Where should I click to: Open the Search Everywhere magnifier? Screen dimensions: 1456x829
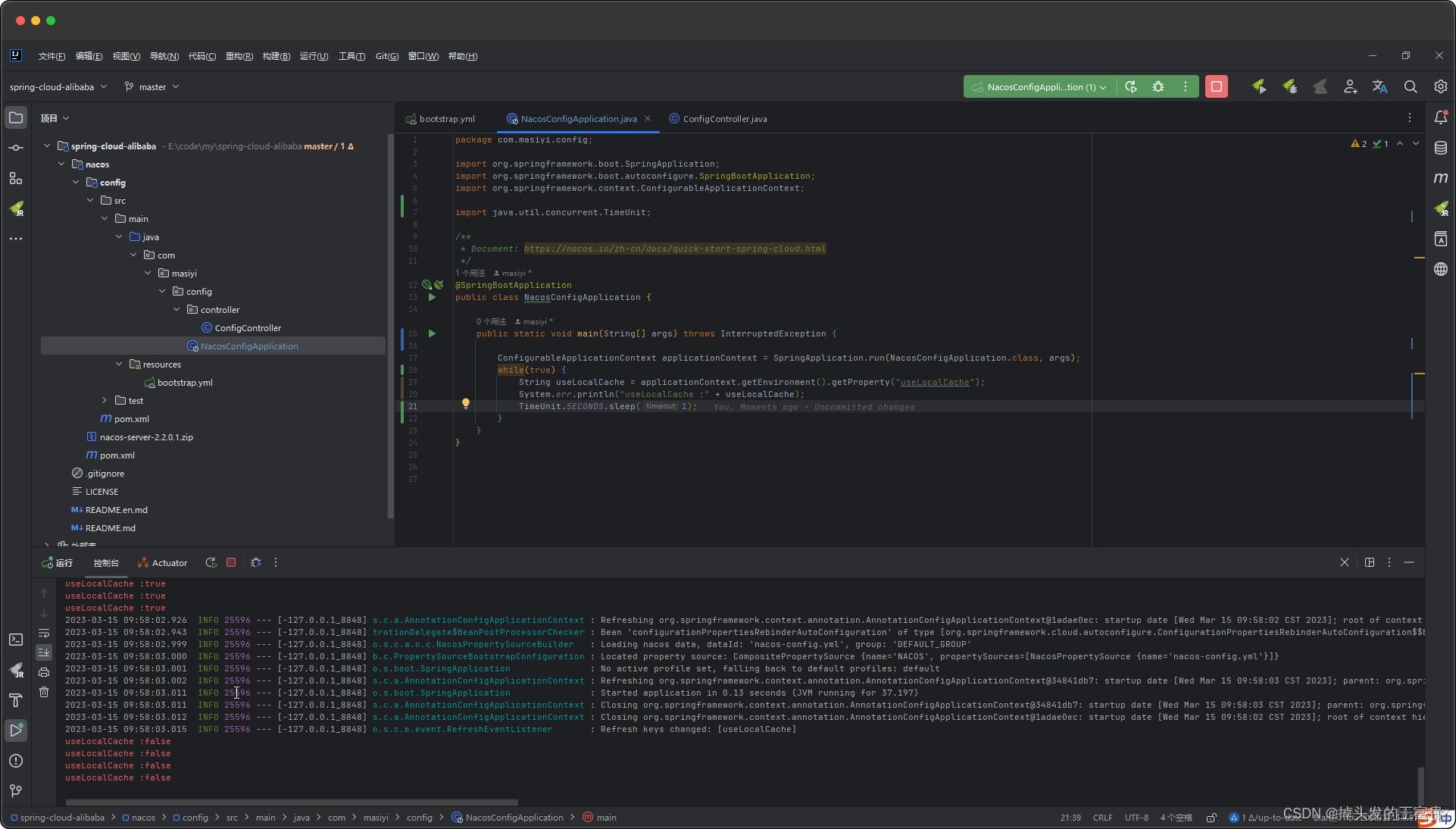pos(1410,86)
